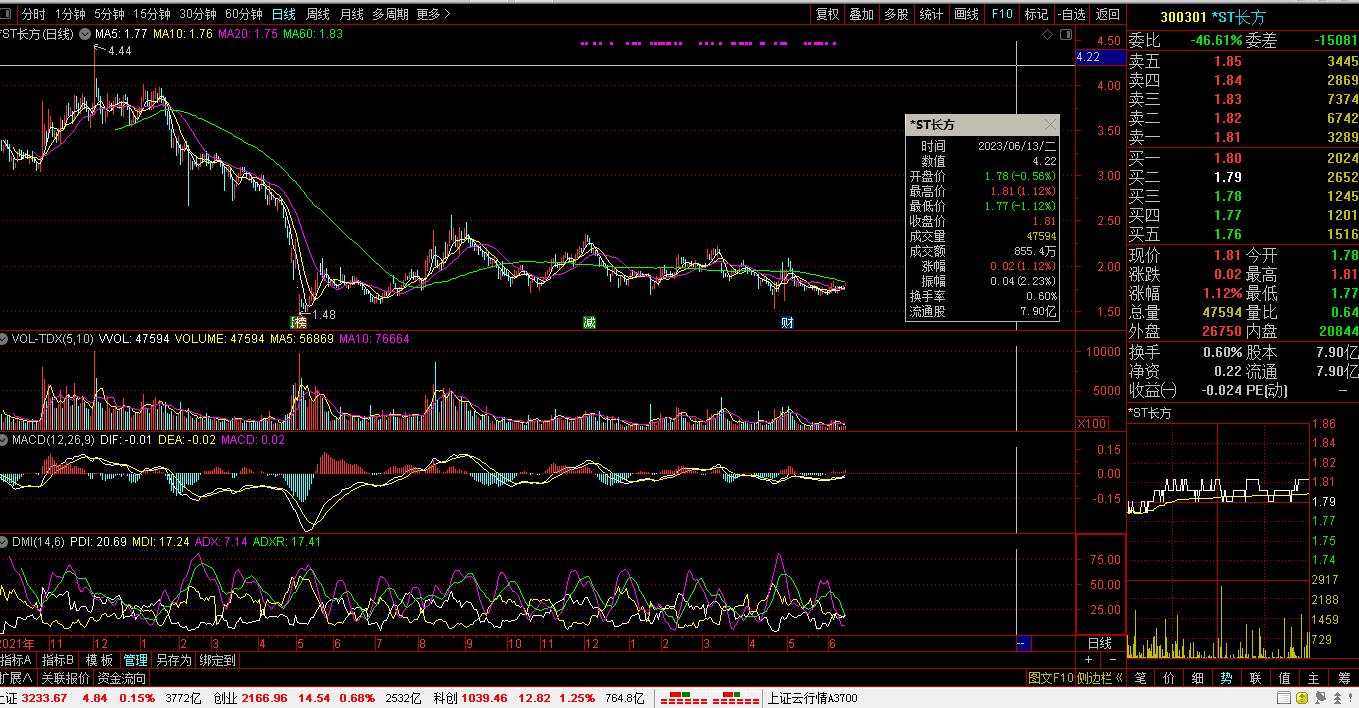Open the 画线 drawing tools
The height and width of the screenshot is (708, 1359).
(966, 14)
